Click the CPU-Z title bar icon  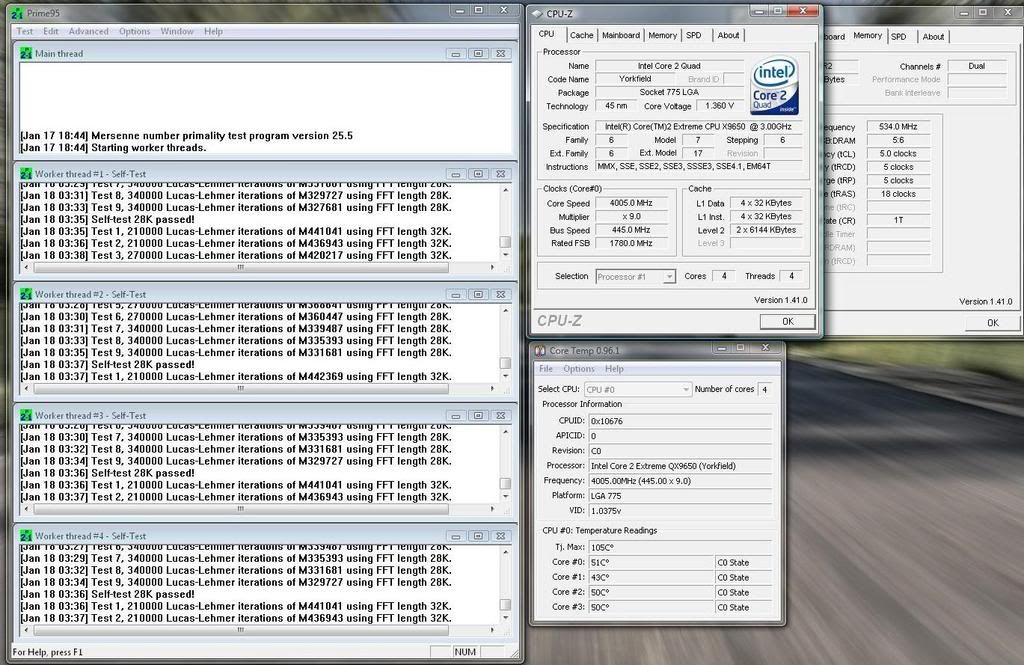pos(537,14)
